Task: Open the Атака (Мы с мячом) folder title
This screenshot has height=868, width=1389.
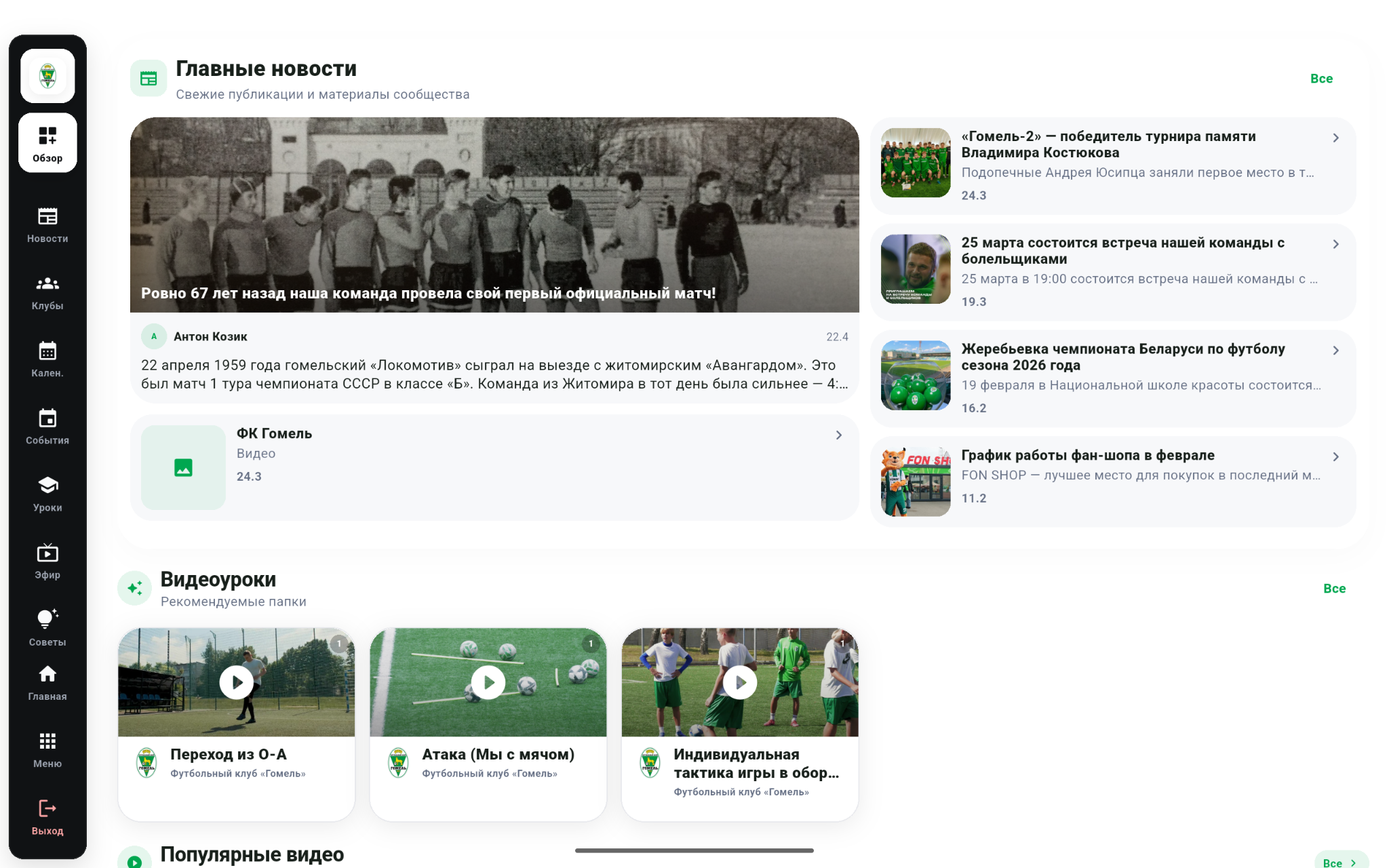Action: [498, 755]
